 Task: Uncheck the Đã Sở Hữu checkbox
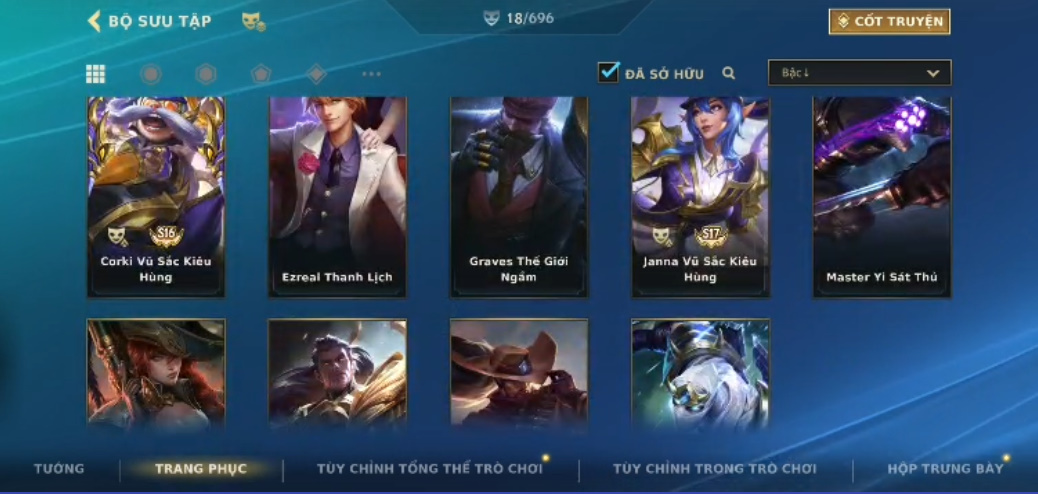(608, 72)
